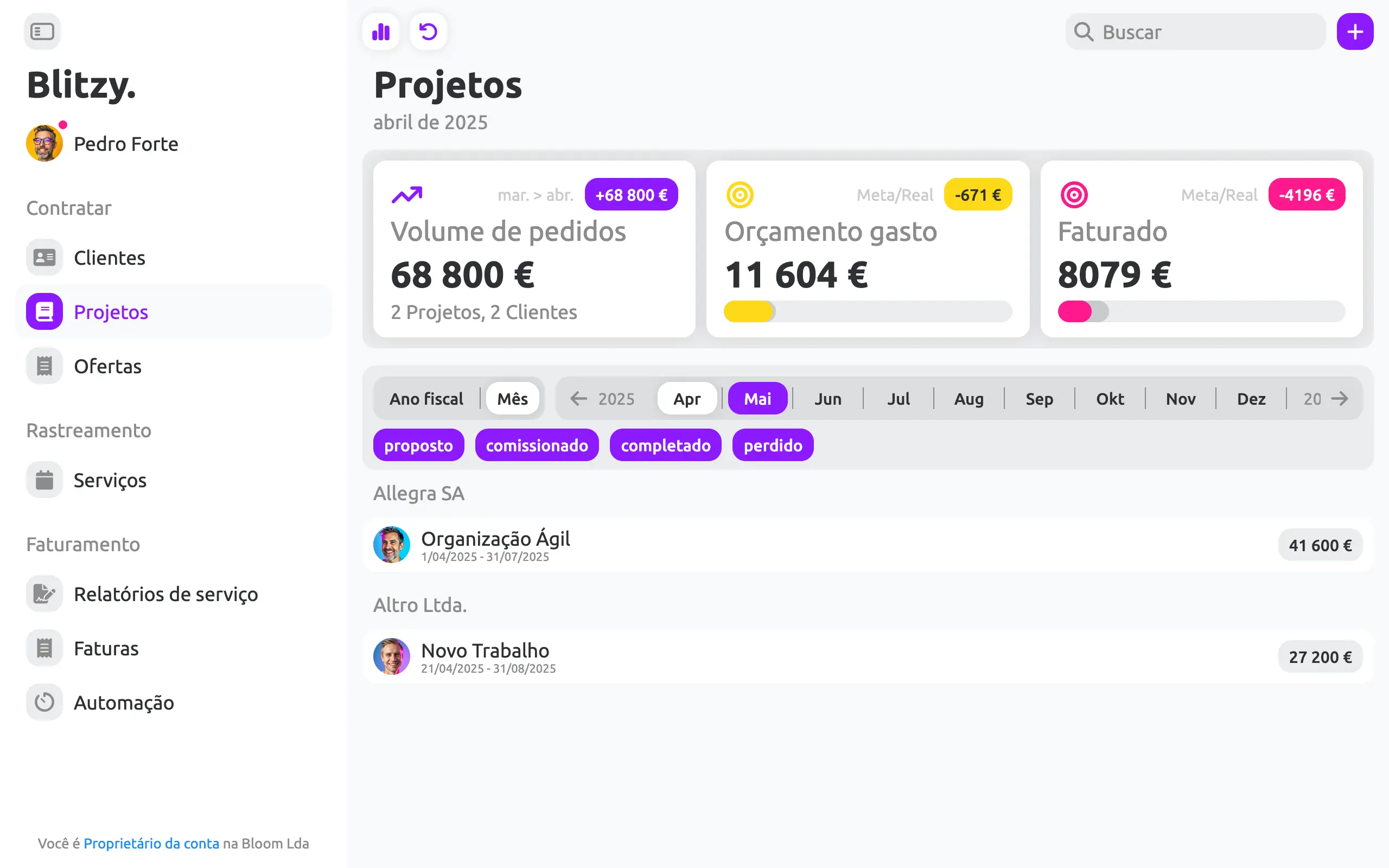Image resolution: width=1389 pixels, height=868 pixels.
Task: Click the -4196 € pink badge
Action: (x=1307, y=195)
